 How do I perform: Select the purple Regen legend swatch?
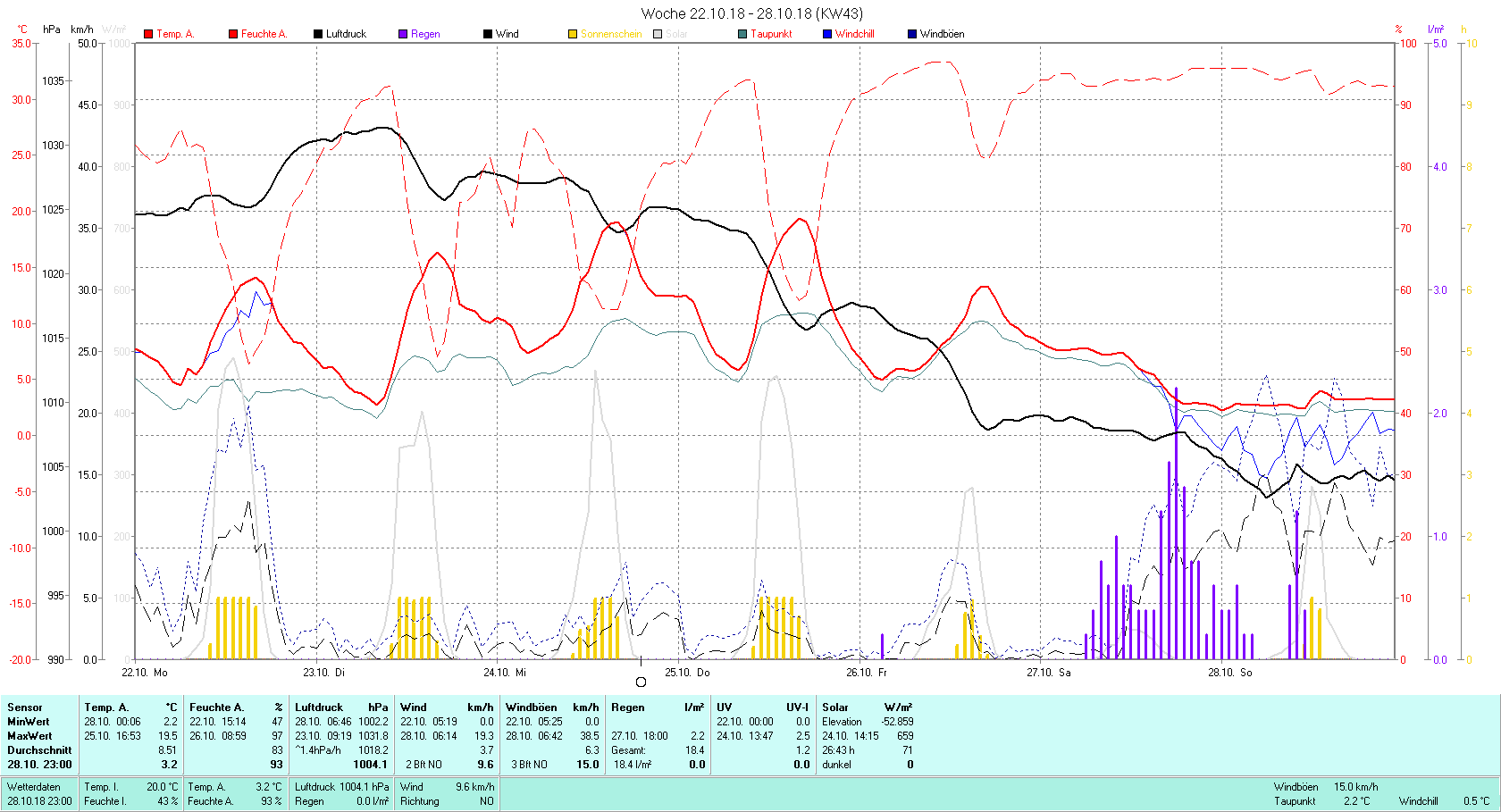coord(403,34)
